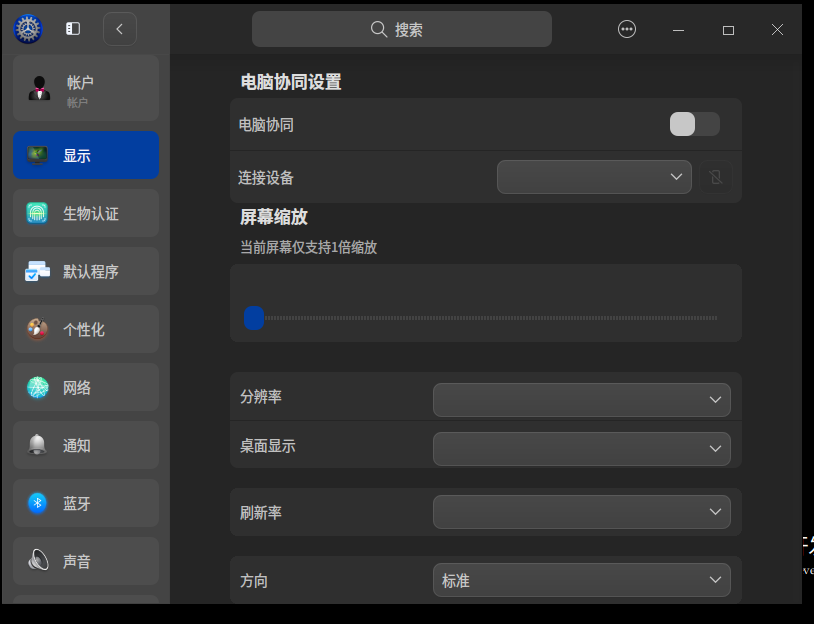Open the 蓝牙 Bluetooth settings icon
Image resolution: width=814 pixels, height=624 pixels.
pyautogui.click(x=36, y=502)
